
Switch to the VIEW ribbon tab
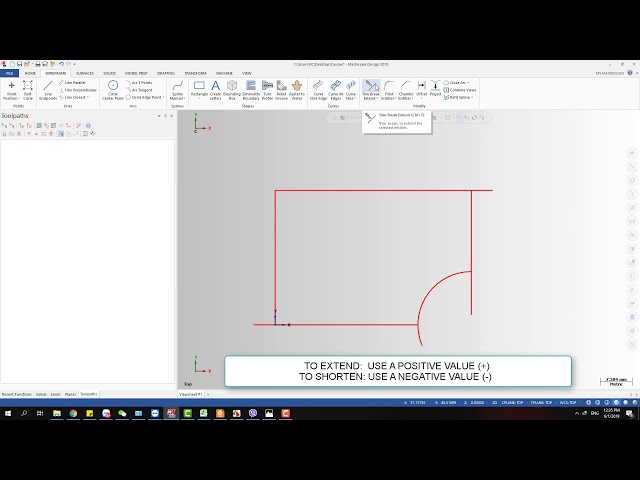[x=247, y=73]
